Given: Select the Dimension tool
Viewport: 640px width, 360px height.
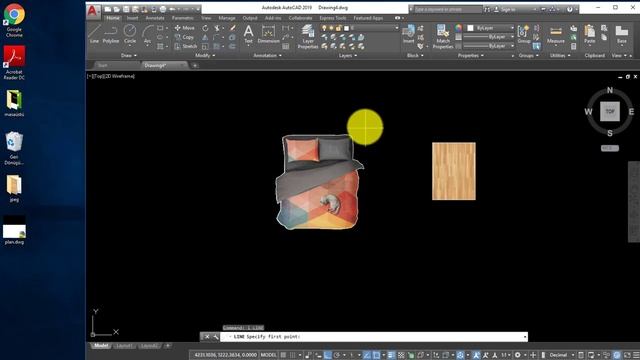Looking at the screenshot, I should tap(268, 34).
